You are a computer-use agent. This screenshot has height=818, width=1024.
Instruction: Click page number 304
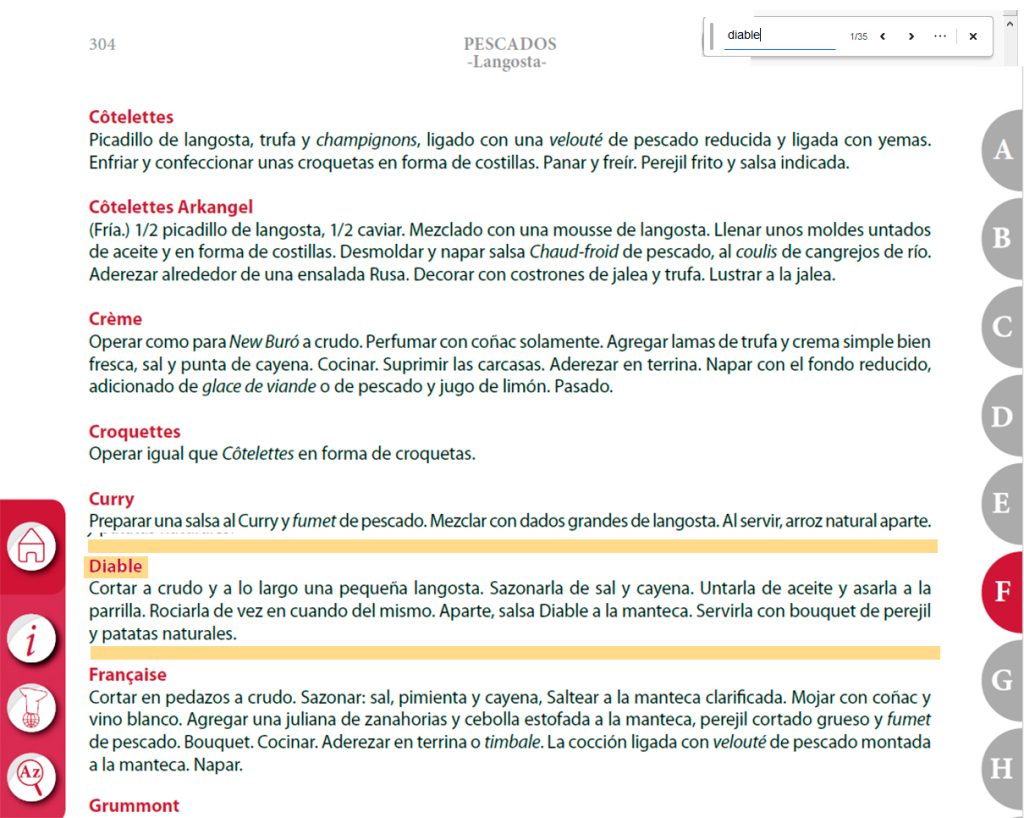pos(103,44)
